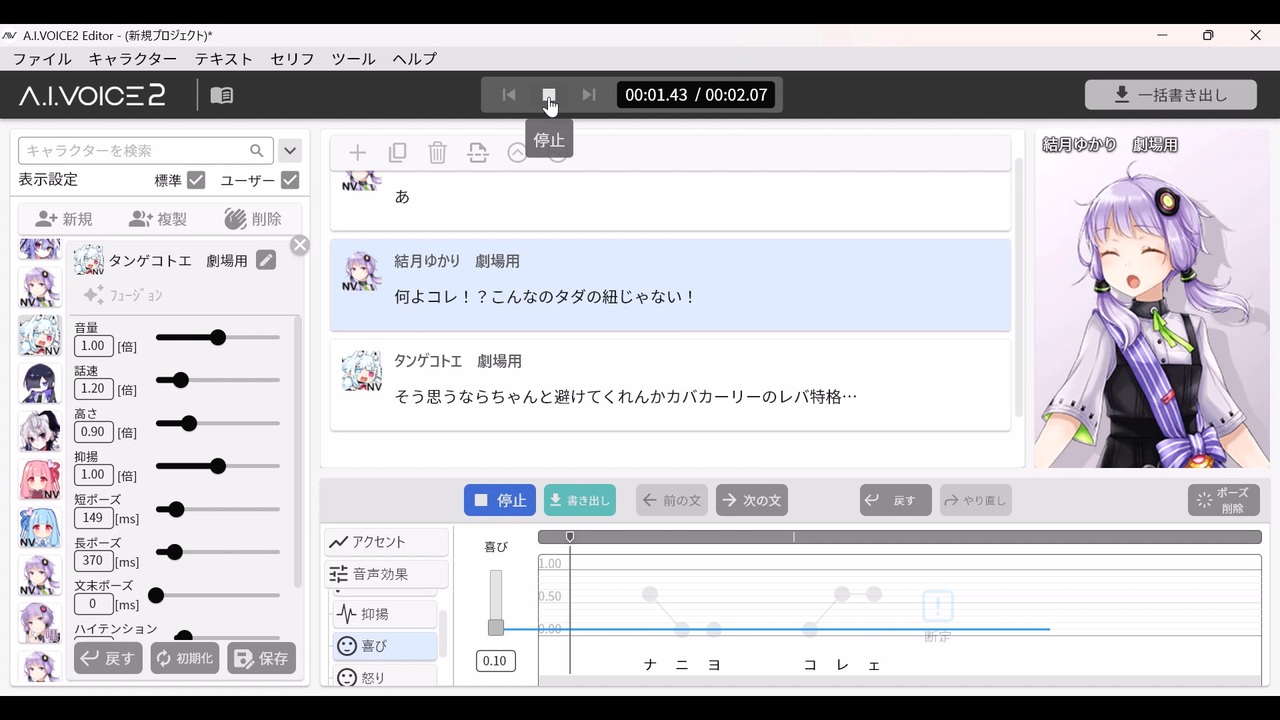The width and height of the screenshot is (1280, 720).
Task: Go to previous sentence with 前の文
Action: click(x=672, y=500)
